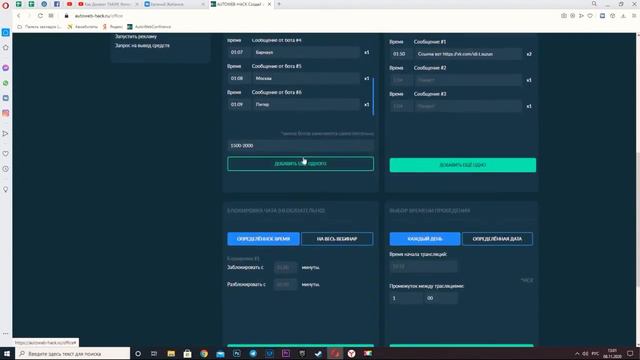Close the AUTOWEB-HACK tab

pos(269,4)
